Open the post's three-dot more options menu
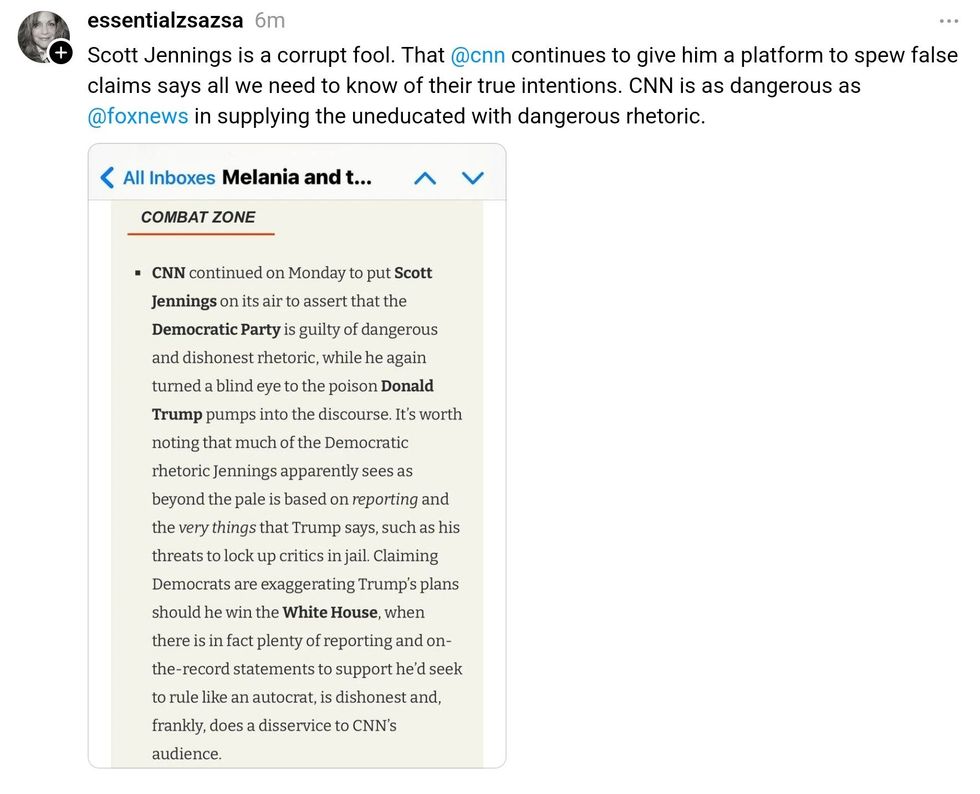This screenshot has height=794, width=980. point(948,21)
